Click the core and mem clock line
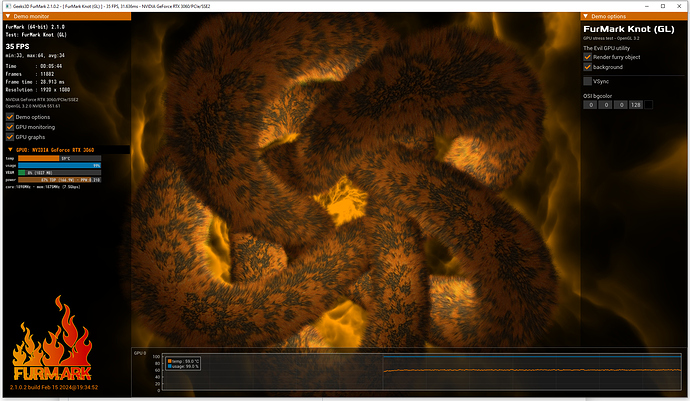The height and width of the screenshot is (401, 690). point(43,187)
